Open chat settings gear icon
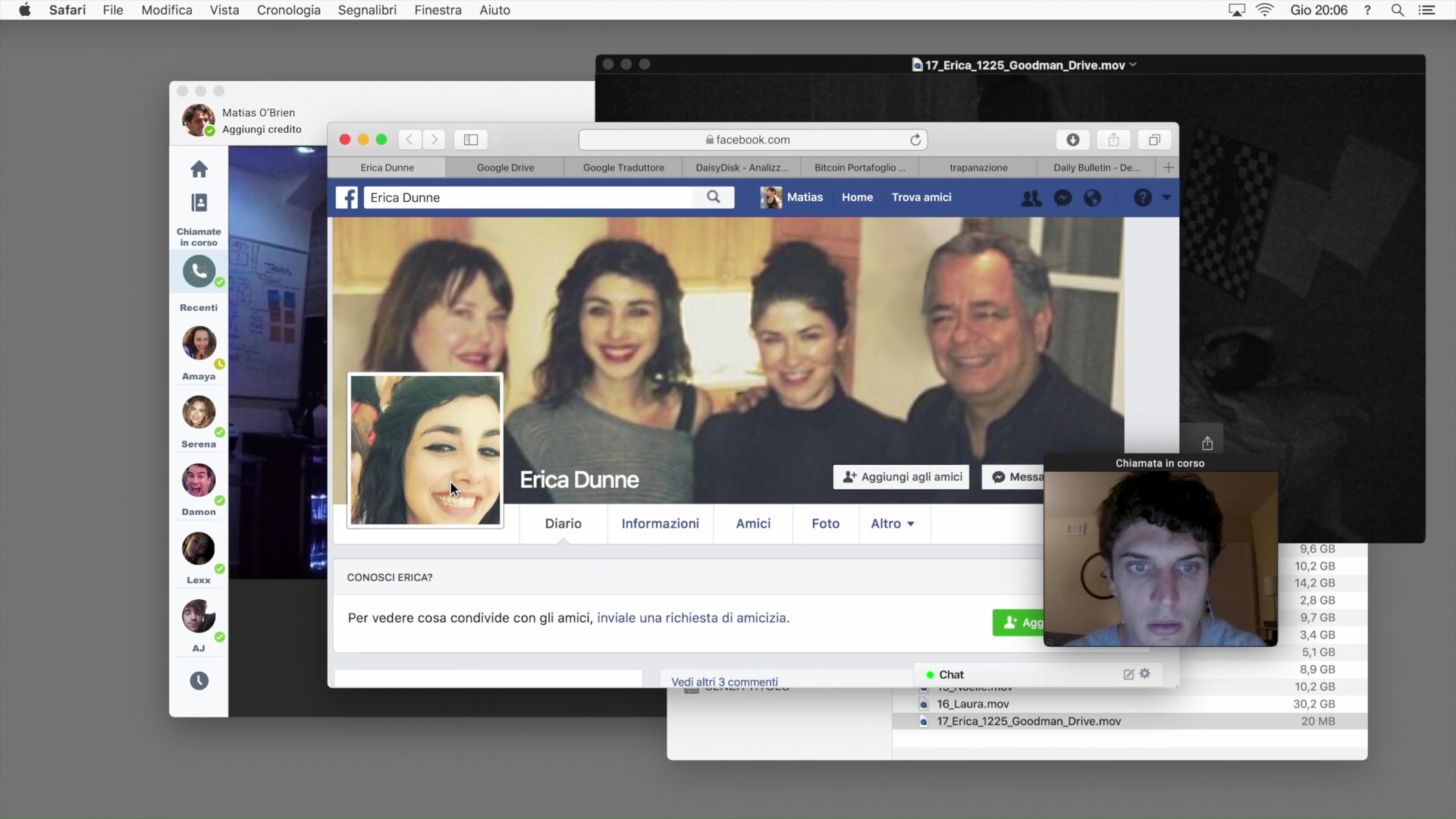The height and width of the screenshot is (819, 1456). tap(1145, 673)
